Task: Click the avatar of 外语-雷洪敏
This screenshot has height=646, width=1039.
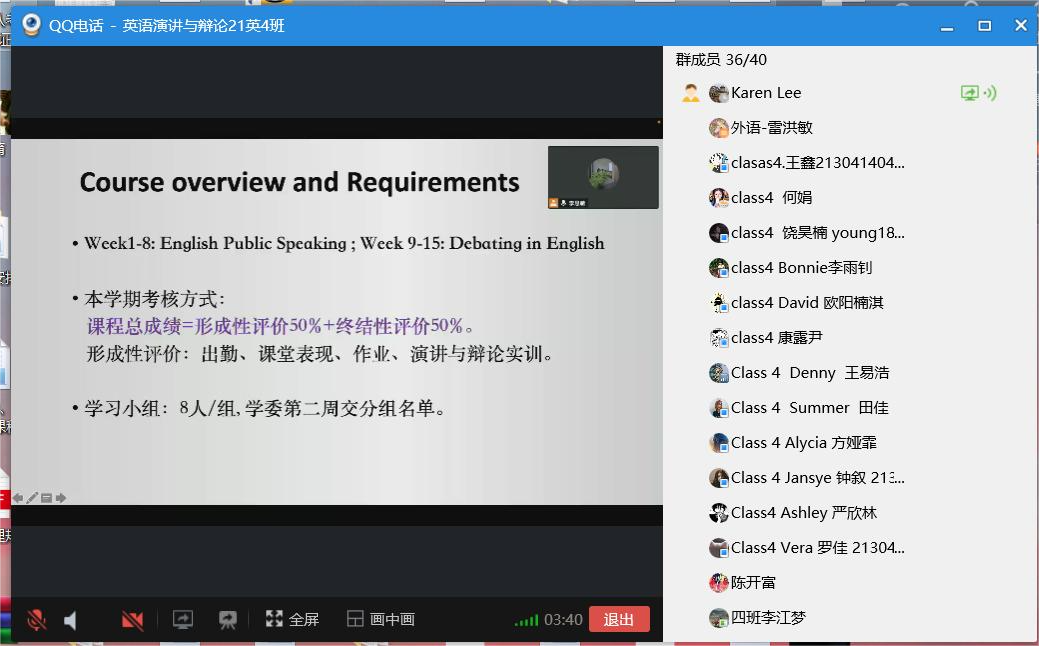Action: click(718, 128)
